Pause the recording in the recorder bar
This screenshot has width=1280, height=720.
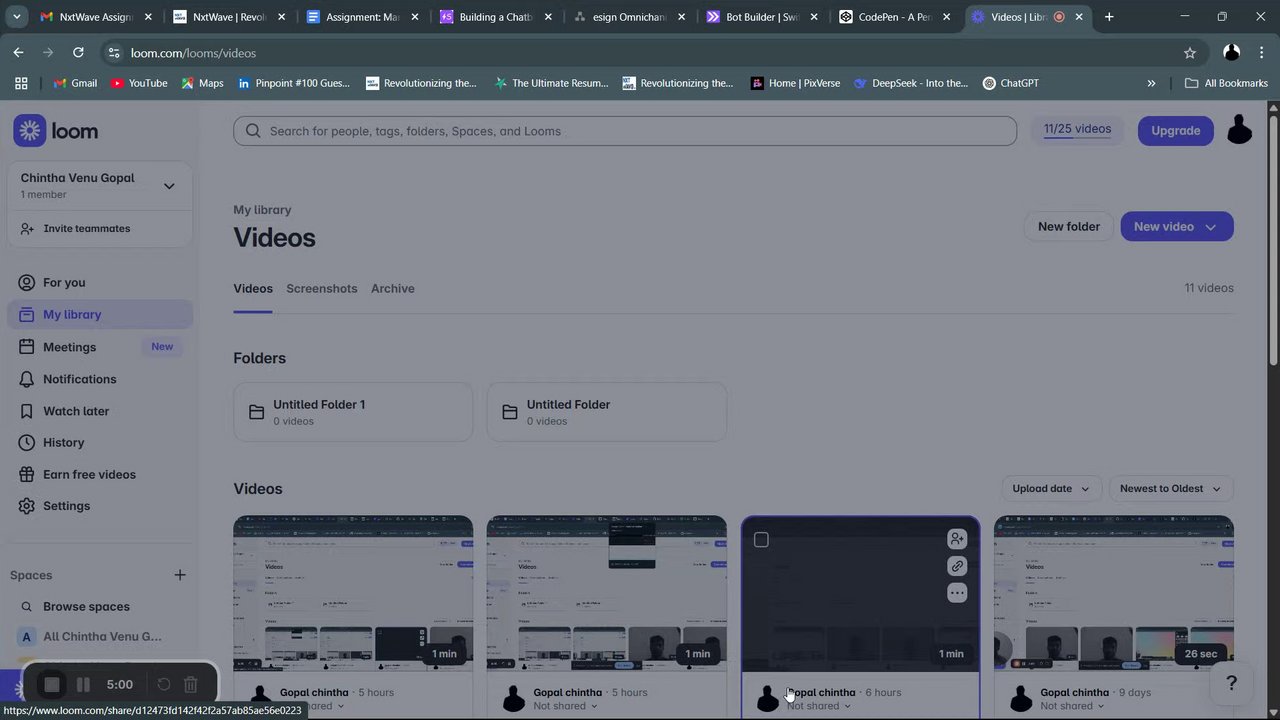(84, 685)
